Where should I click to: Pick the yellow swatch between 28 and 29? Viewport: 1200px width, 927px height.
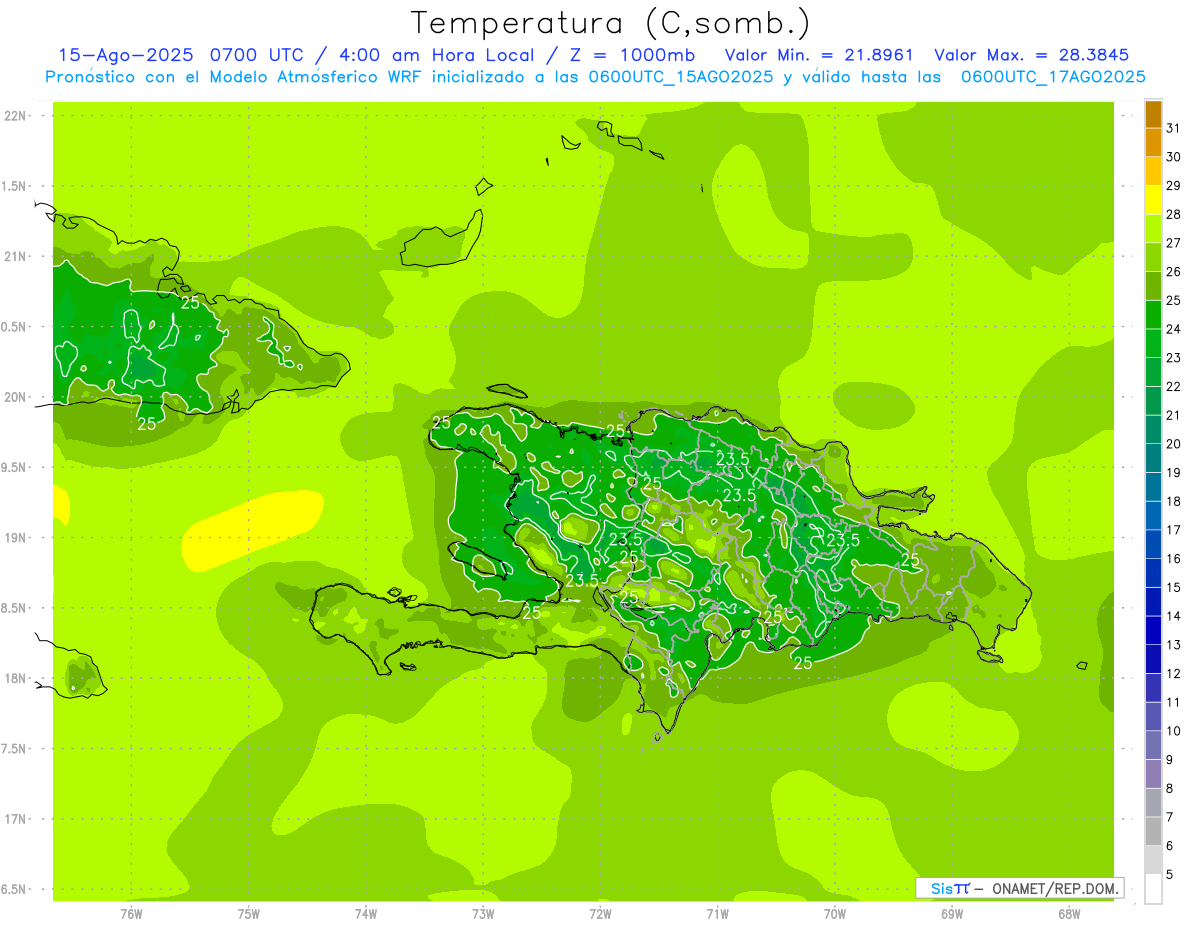[1153, 200]
